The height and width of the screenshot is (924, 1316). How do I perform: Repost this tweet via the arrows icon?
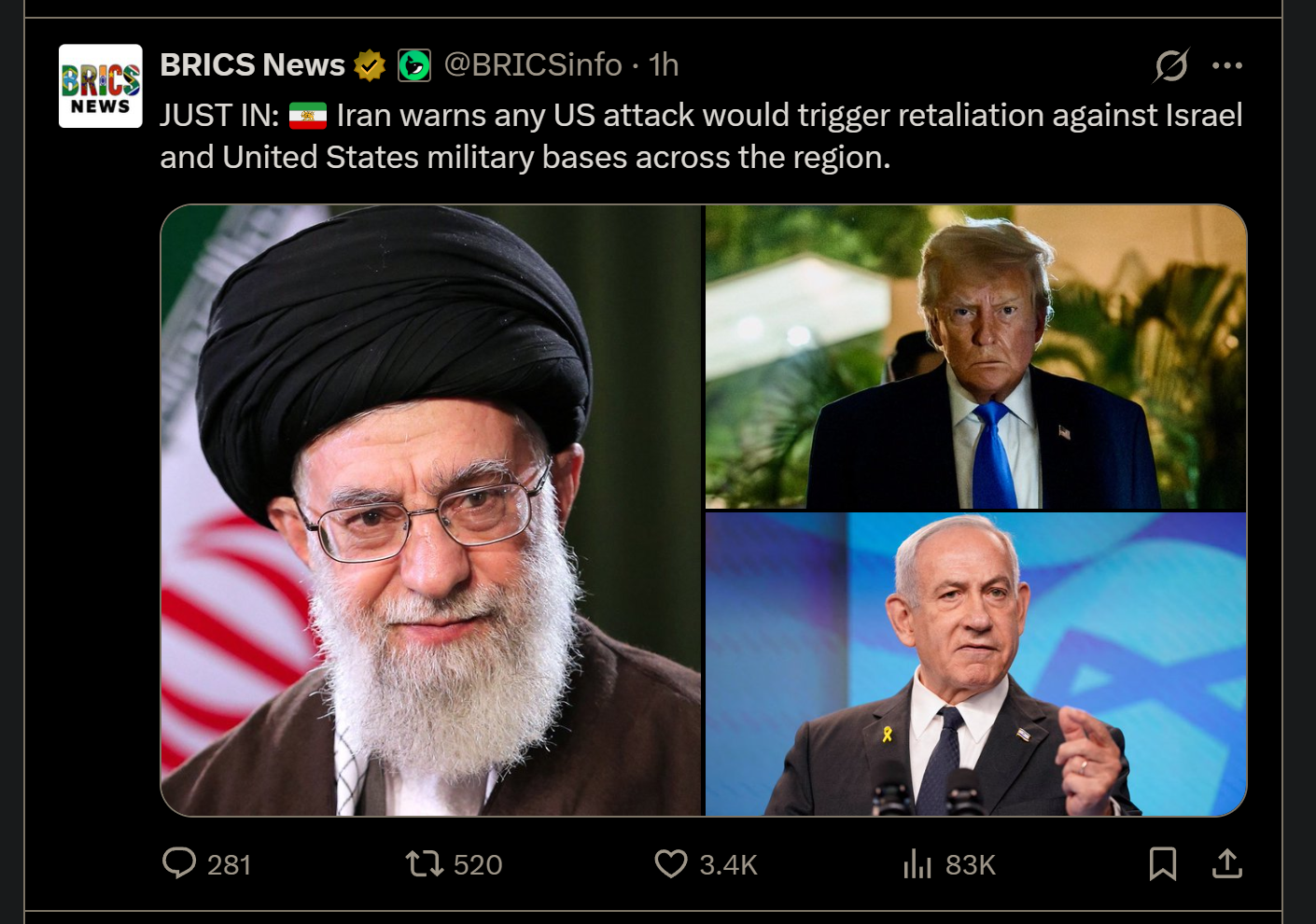click(425, 863)
